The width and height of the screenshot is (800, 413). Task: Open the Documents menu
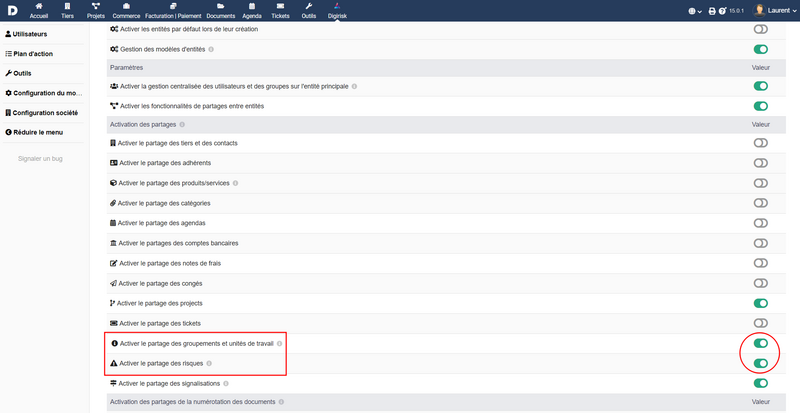(220, 10)
